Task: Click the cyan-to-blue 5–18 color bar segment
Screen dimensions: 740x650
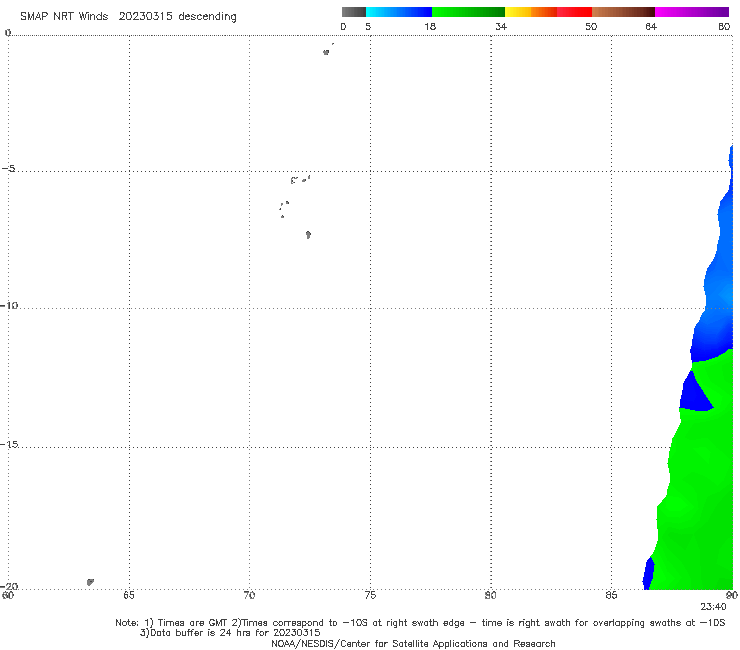Action: pyautogui.click(x=399, y=12)
